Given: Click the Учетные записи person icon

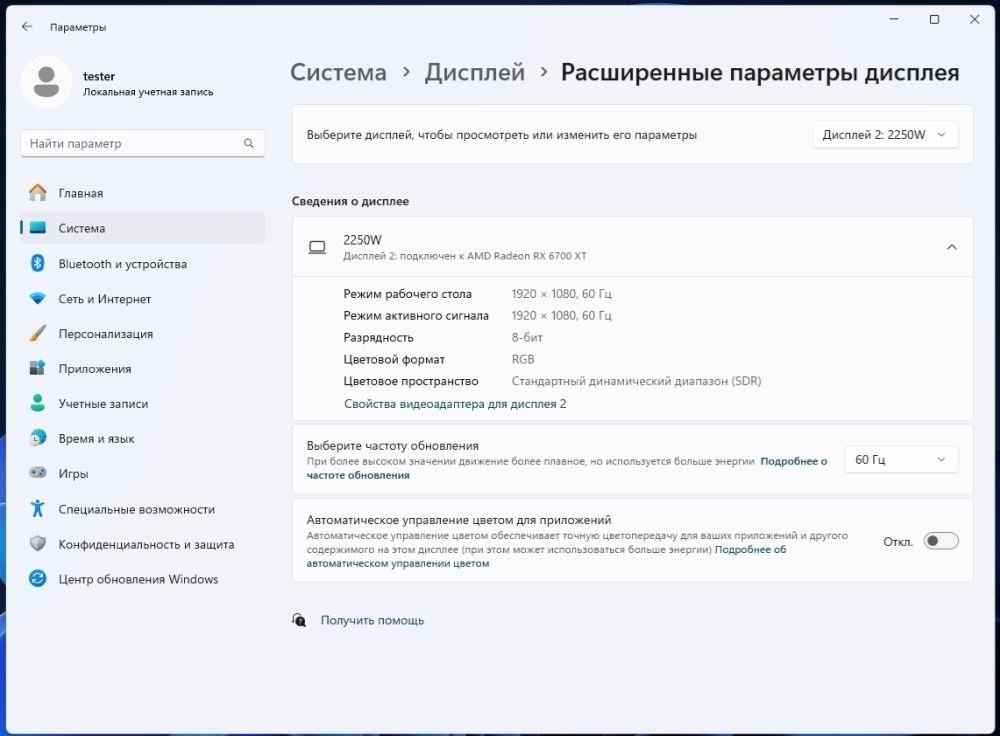Looking at the screenshot, I should pyautogui.click(x=38, y=403).
